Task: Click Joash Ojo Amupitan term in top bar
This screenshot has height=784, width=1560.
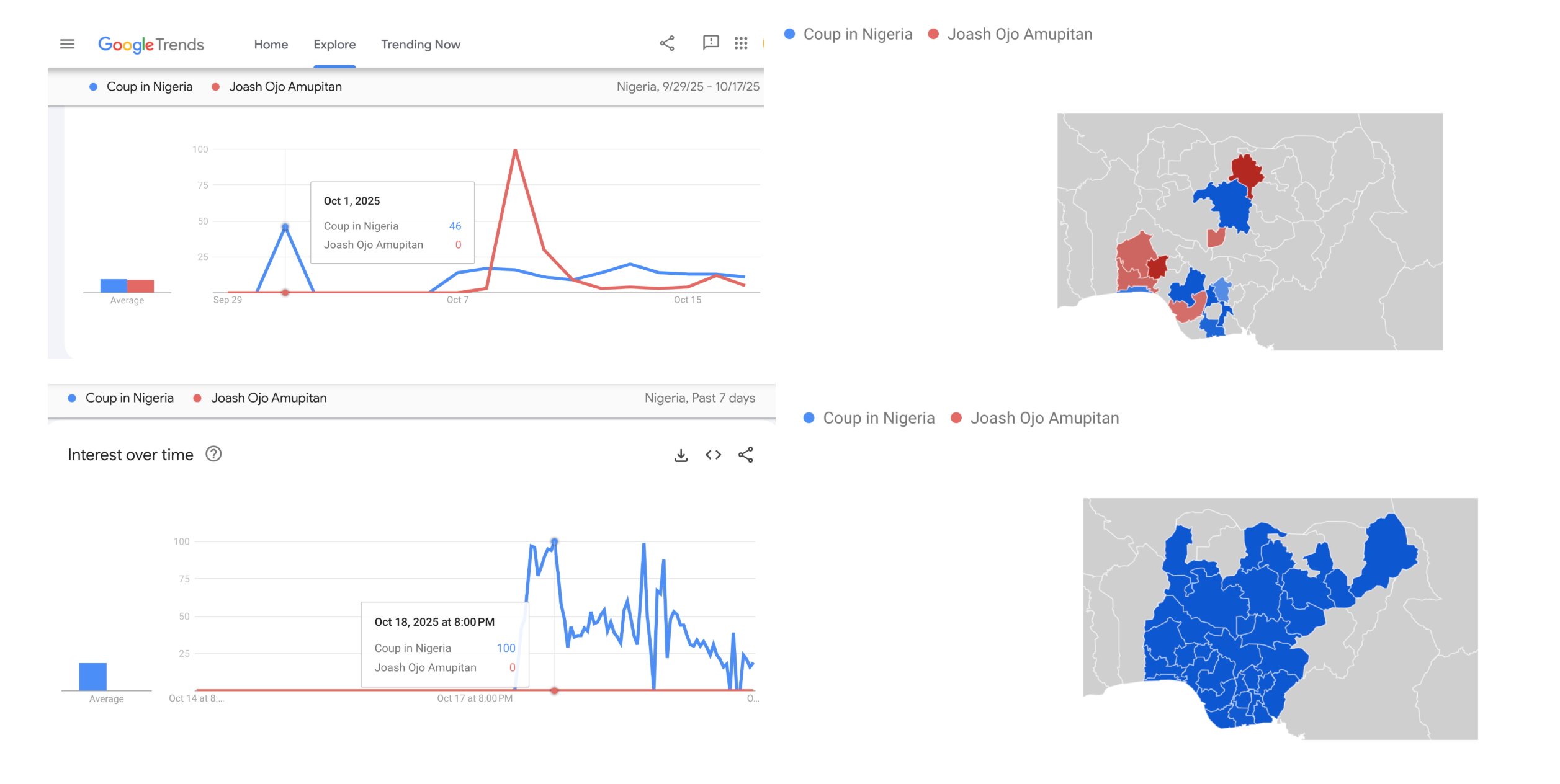Action: click(285, 87)
